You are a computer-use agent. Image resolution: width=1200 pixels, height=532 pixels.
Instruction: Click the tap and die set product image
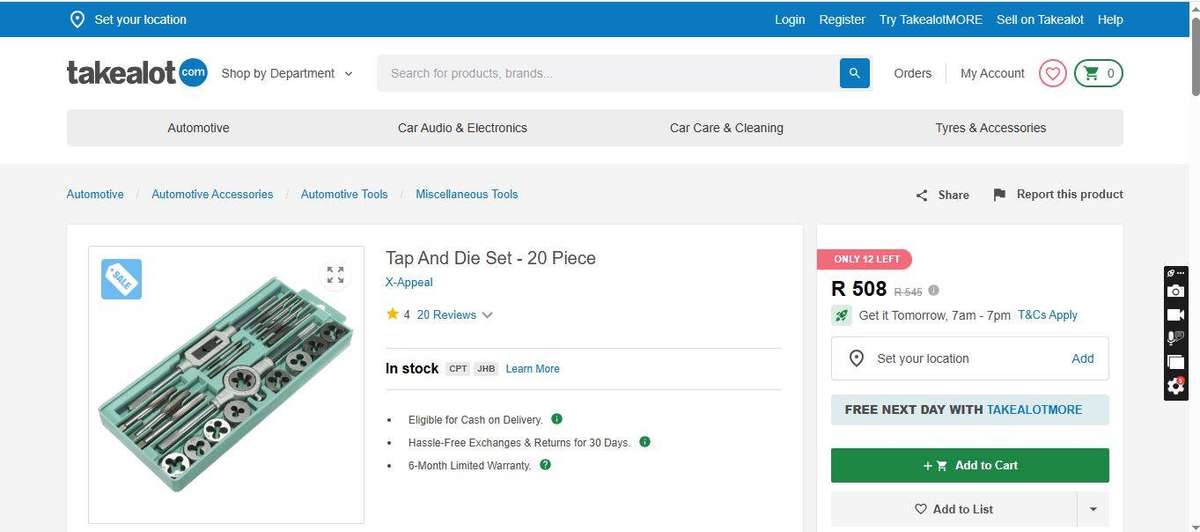(x=226, y=385)
